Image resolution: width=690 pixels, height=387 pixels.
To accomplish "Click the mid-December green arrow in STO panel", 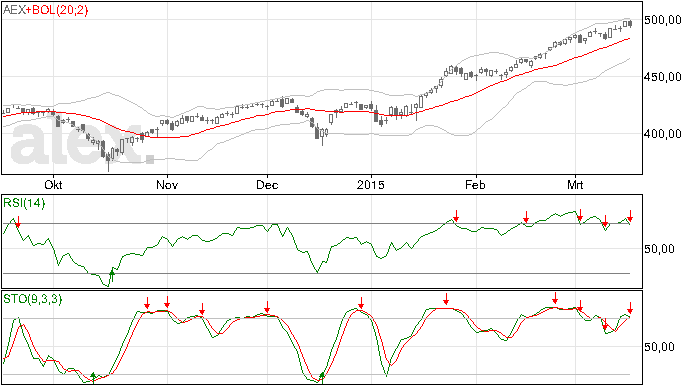I will pyautogui.click(x=322, y=377).
